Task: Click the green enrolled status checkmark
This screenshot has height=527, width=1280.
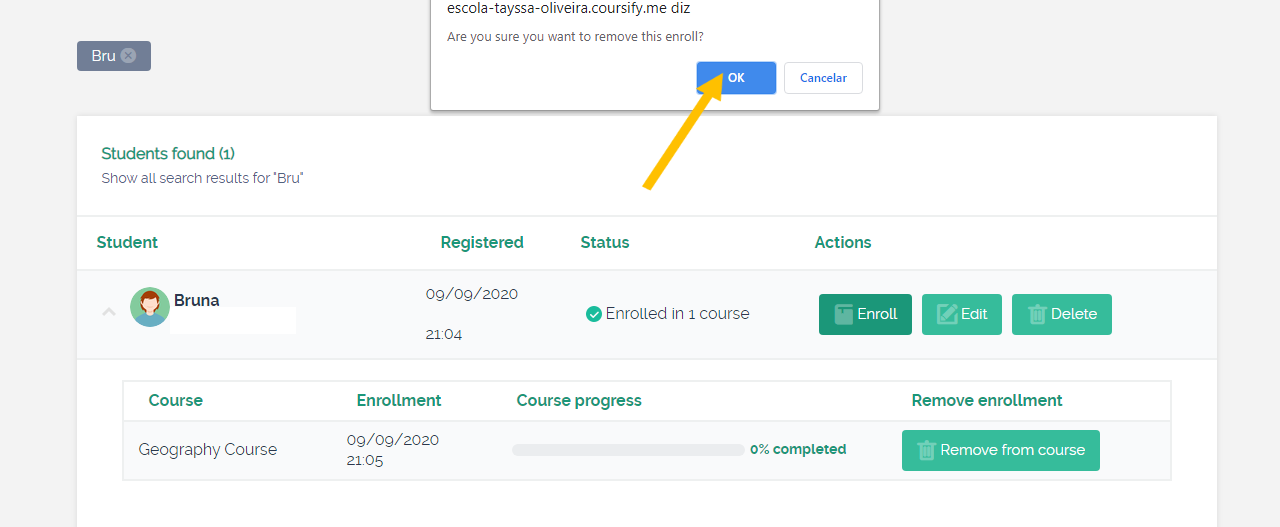Action: coord(594,314)
